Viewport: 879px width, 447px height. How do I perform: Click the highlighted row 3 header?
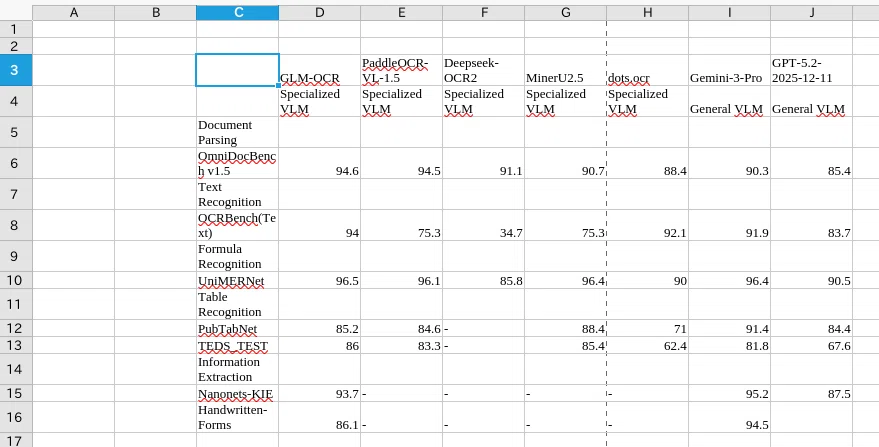[x=16, y=70]
